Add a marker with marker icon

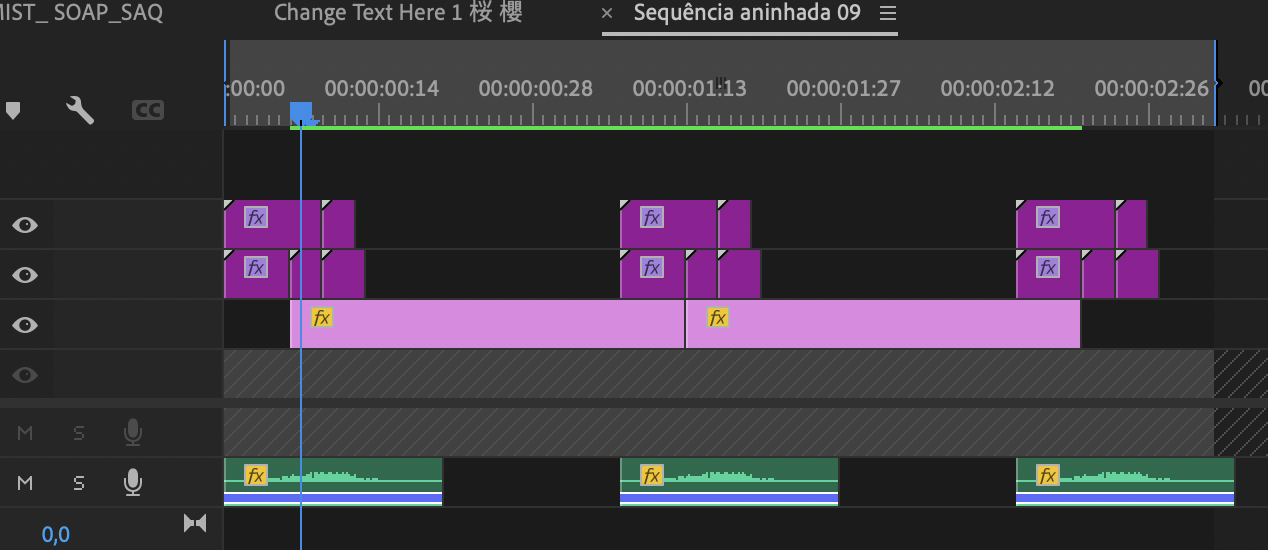13,110
